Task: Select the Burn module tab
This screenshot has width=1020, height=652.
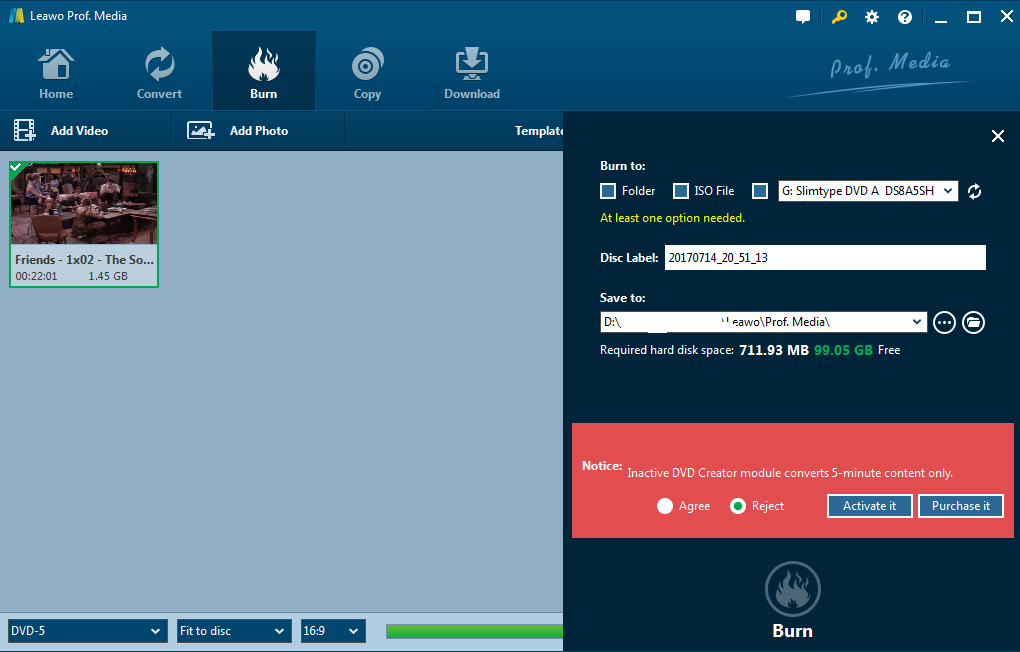Action: pyautogui.click(x=263, y=71)
